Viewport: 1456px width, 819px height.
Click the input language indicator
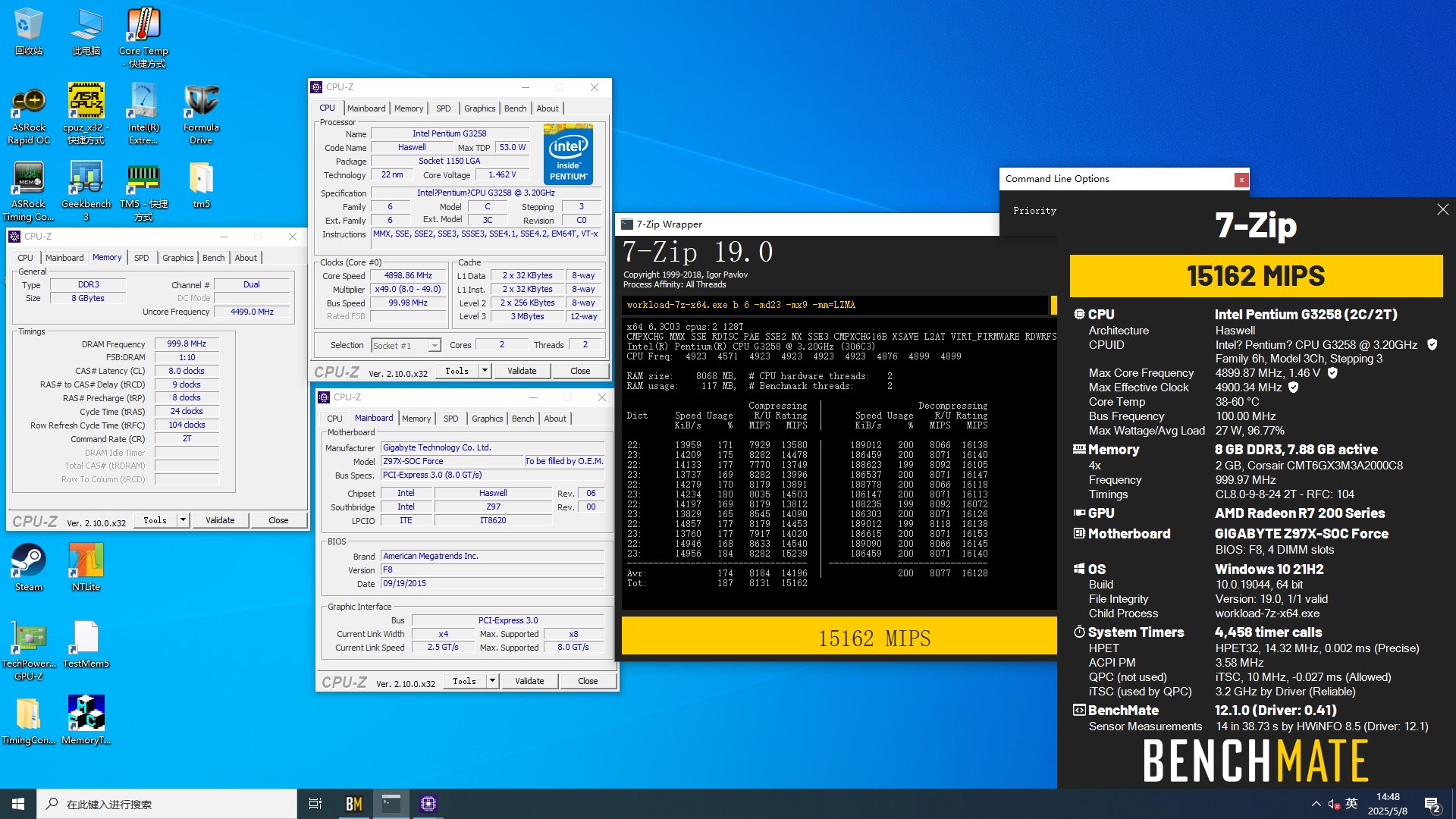click(1351, 804)
